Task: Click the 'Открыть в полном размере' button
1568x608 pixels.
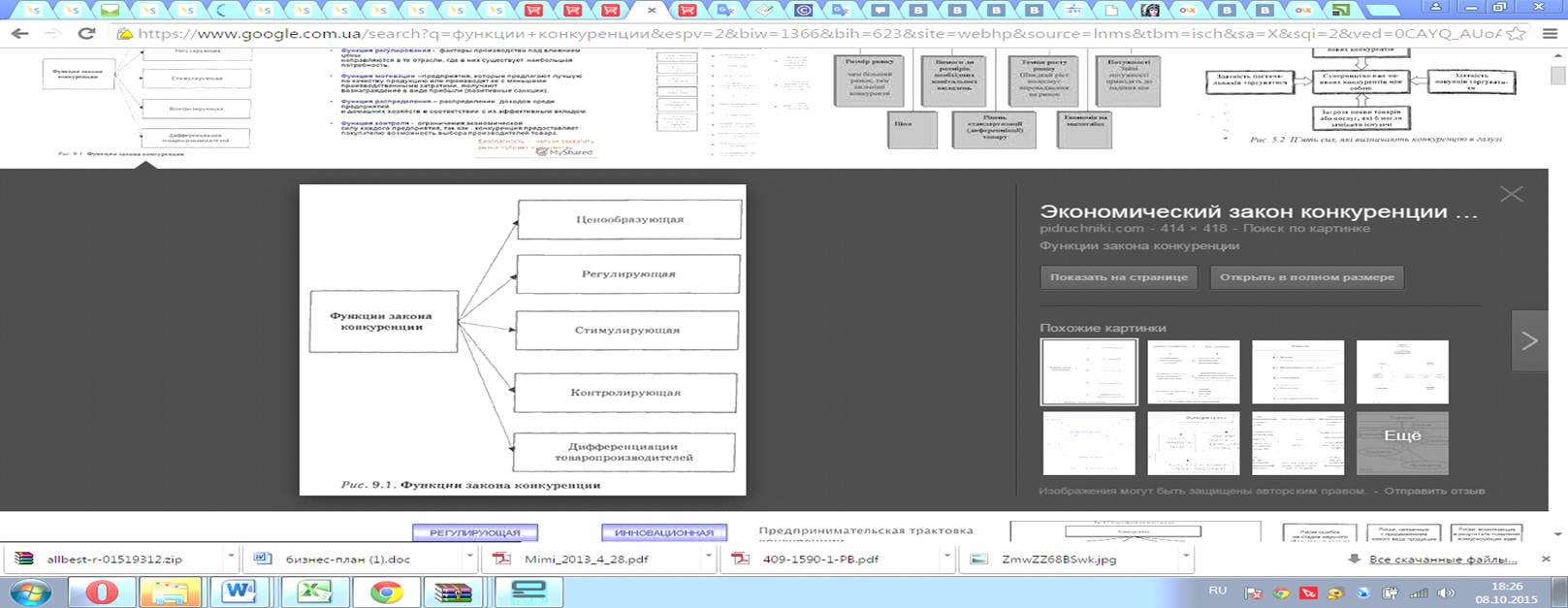Action: [x=1306, y=277]
